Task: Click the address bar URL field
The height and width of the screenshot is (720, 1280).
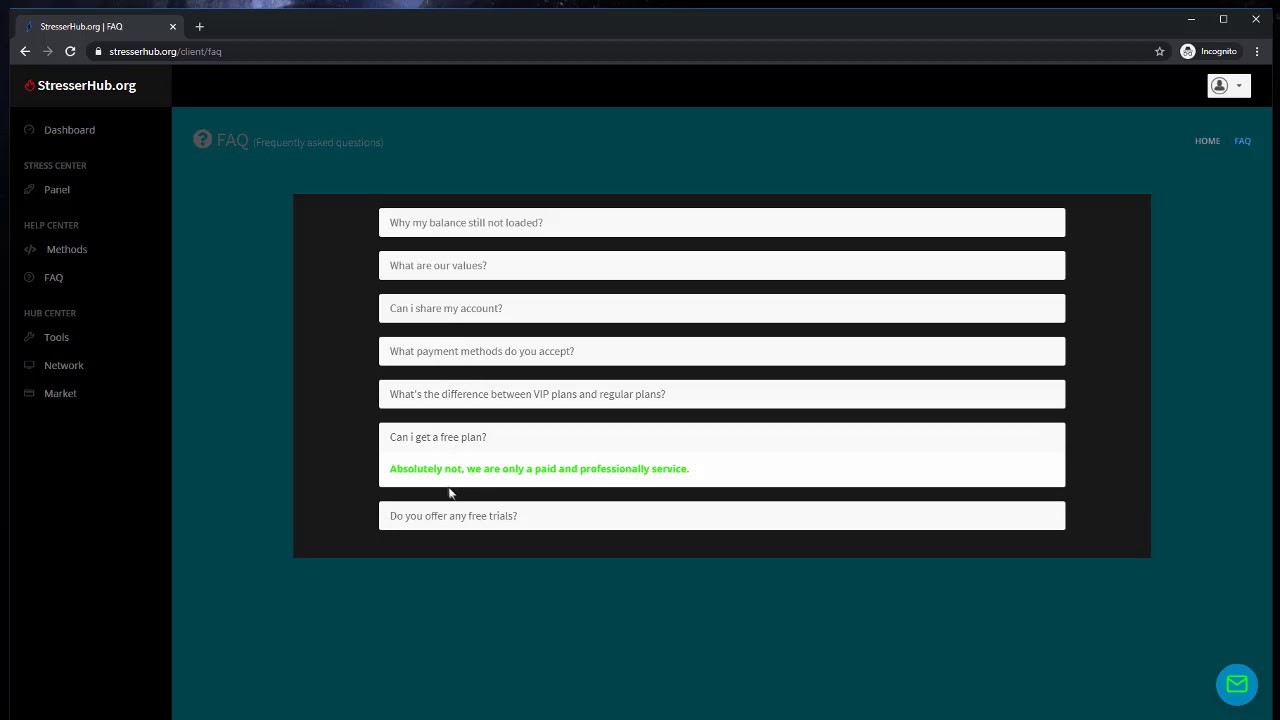Action: 620,51
